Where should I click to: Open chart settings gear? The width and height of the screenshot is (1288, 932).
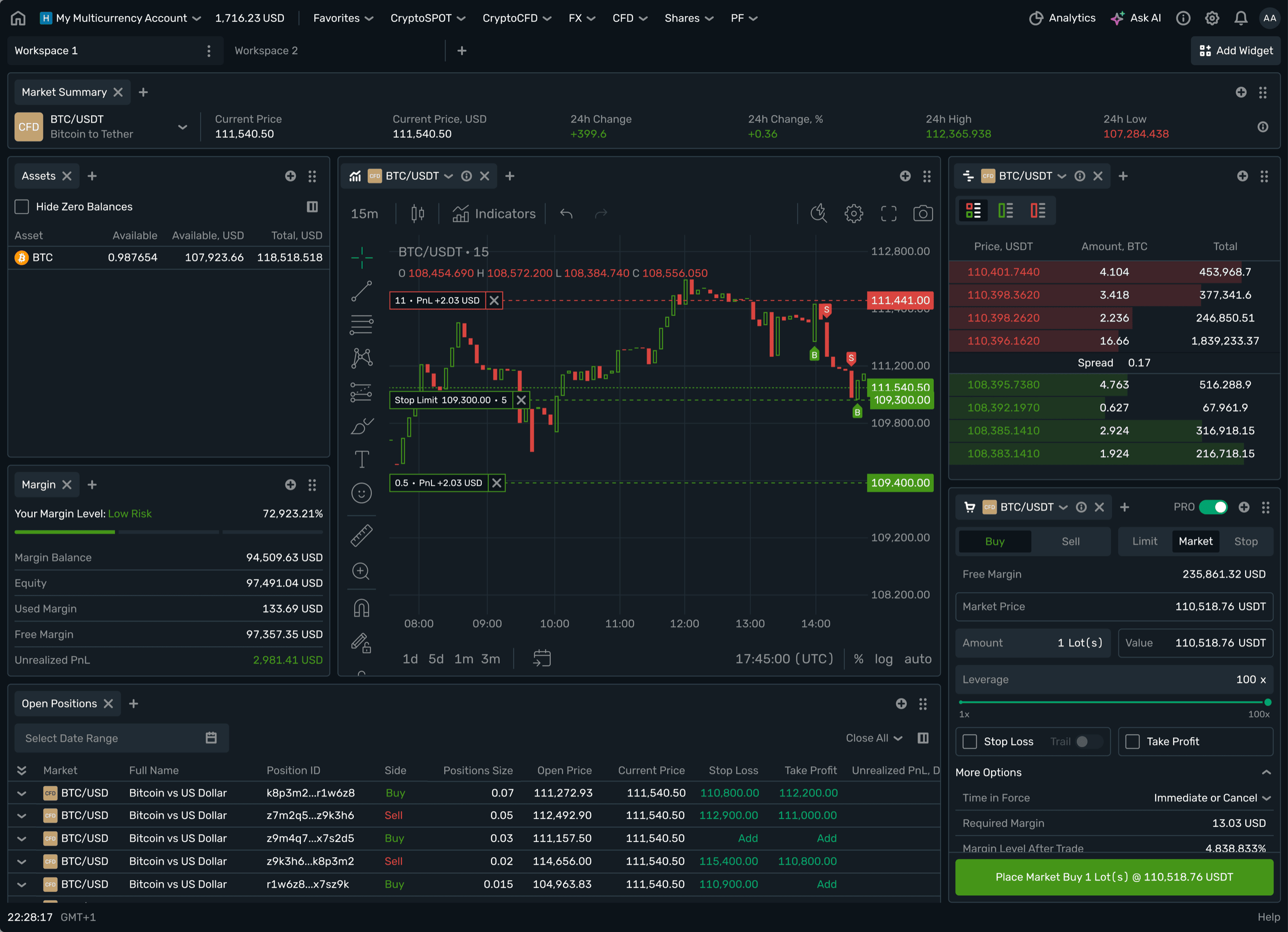[854, 213]
